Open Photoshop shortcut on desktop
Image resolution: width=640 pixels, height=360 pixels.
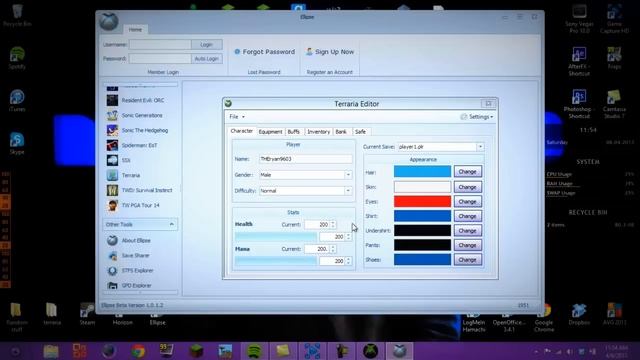pos(579,97)
